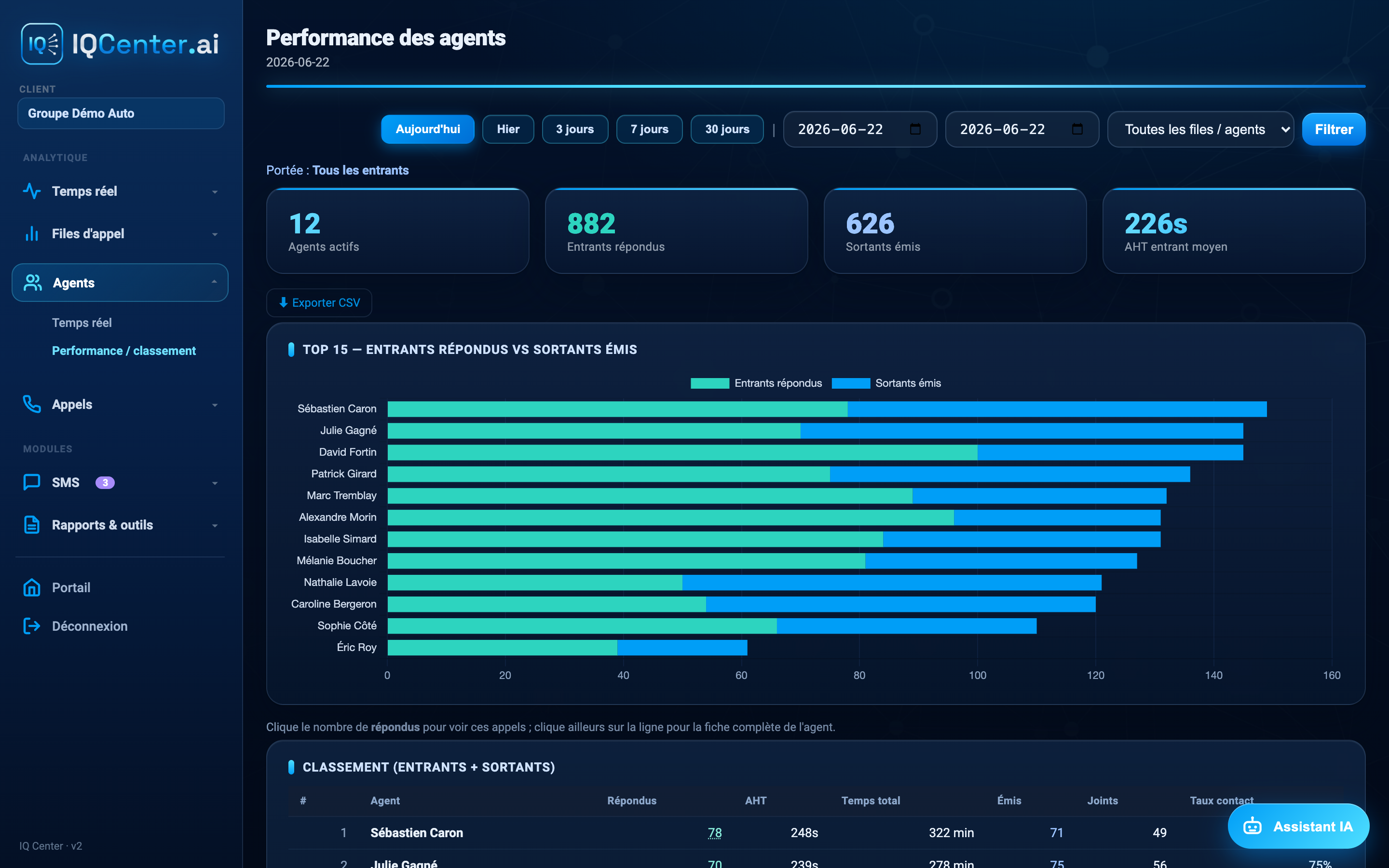Open Temps réel submenu under Agents
Image resolution: width=1389 pixels, height=868 pixels.
point(82,323)
